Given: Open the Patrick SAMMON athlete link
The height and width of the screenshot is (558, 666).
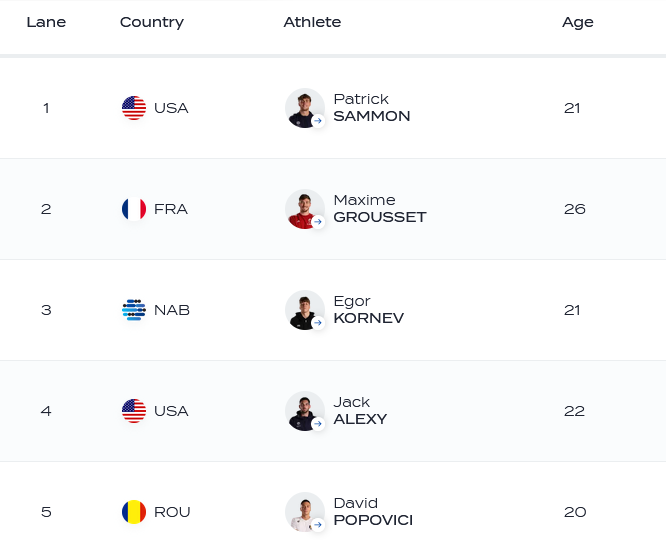Looking at the screenshot, I should click(371, 108).
